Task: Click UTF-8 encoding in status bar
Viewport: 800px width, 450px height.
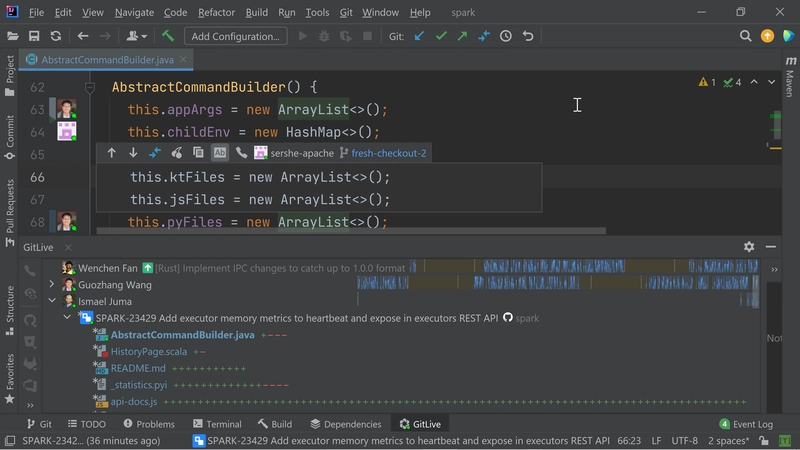Action: [x=686, y=440]
